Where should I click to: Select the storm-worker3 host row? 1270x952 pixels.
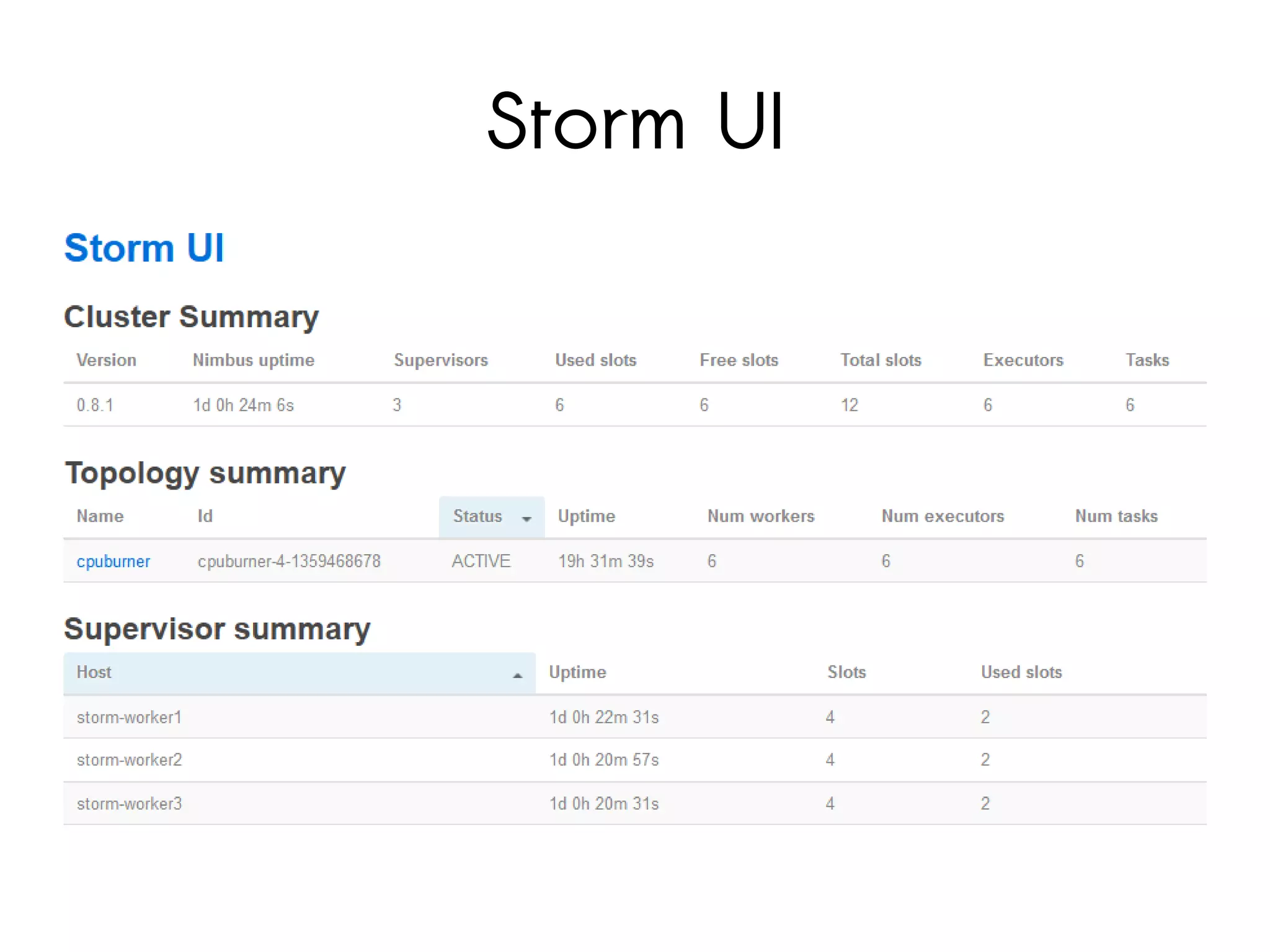tap(635, 804)
